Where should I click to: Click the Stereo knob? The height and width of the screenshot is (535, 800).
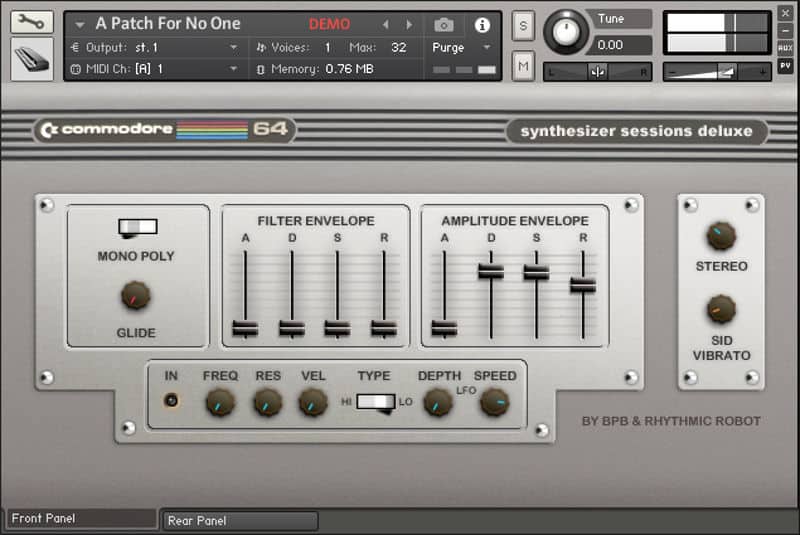720,236
